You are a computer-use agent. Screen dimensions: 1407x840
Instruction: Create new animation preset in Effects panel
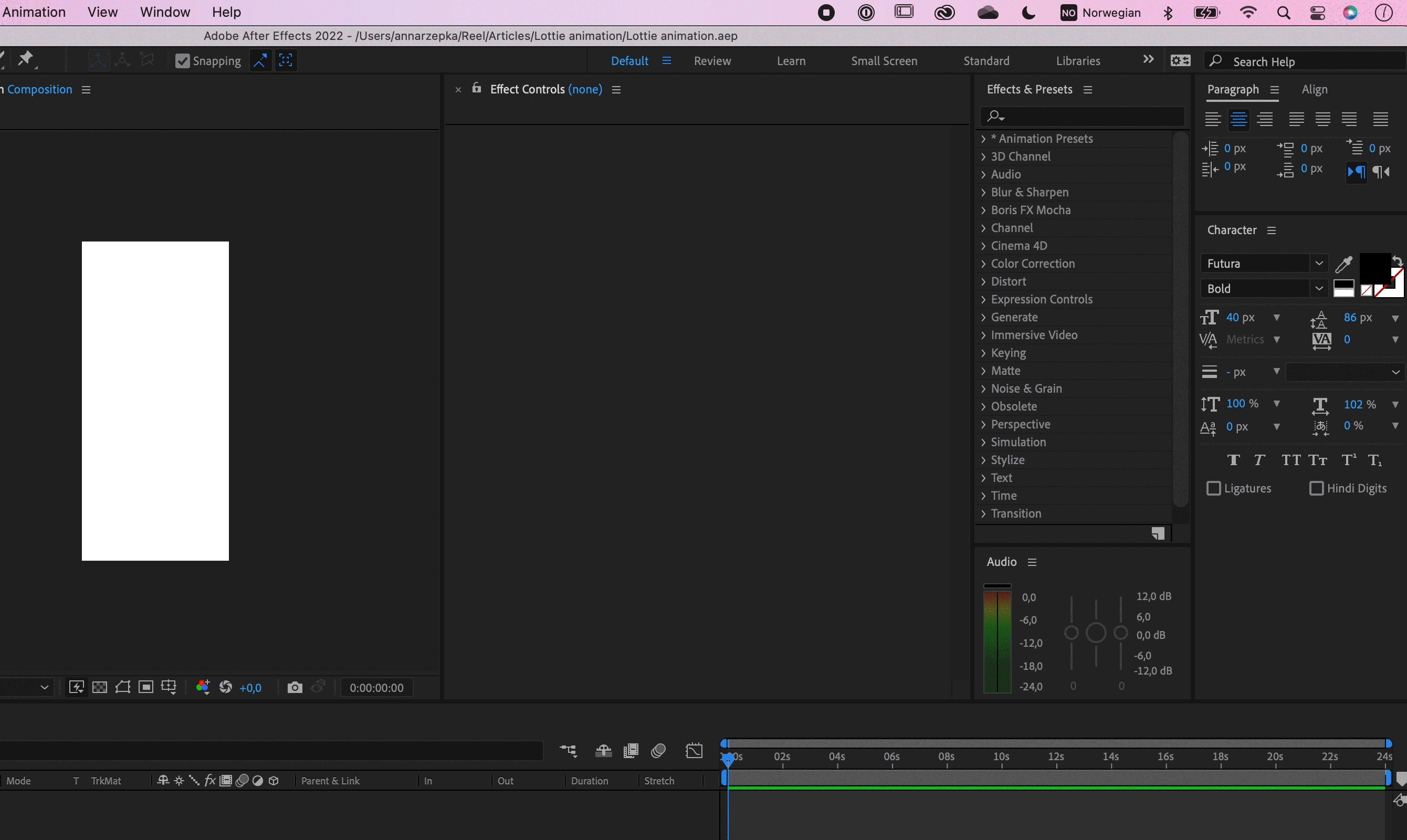(1158, 533)
